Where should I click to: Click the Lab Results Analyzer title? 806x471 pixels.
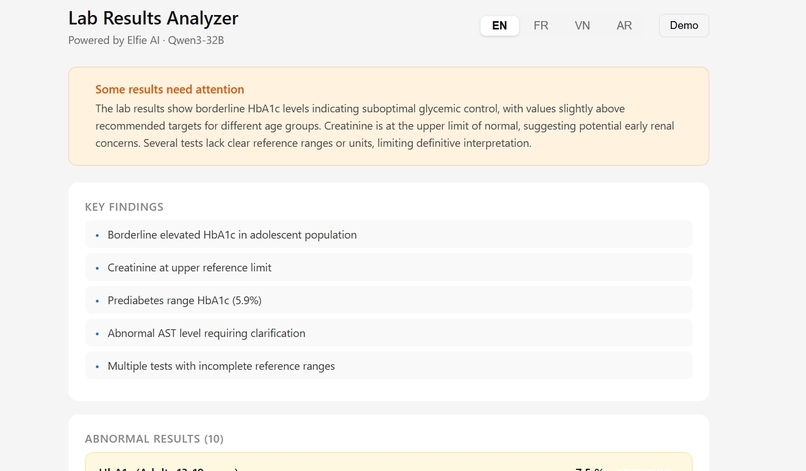[x=153, y=19]
